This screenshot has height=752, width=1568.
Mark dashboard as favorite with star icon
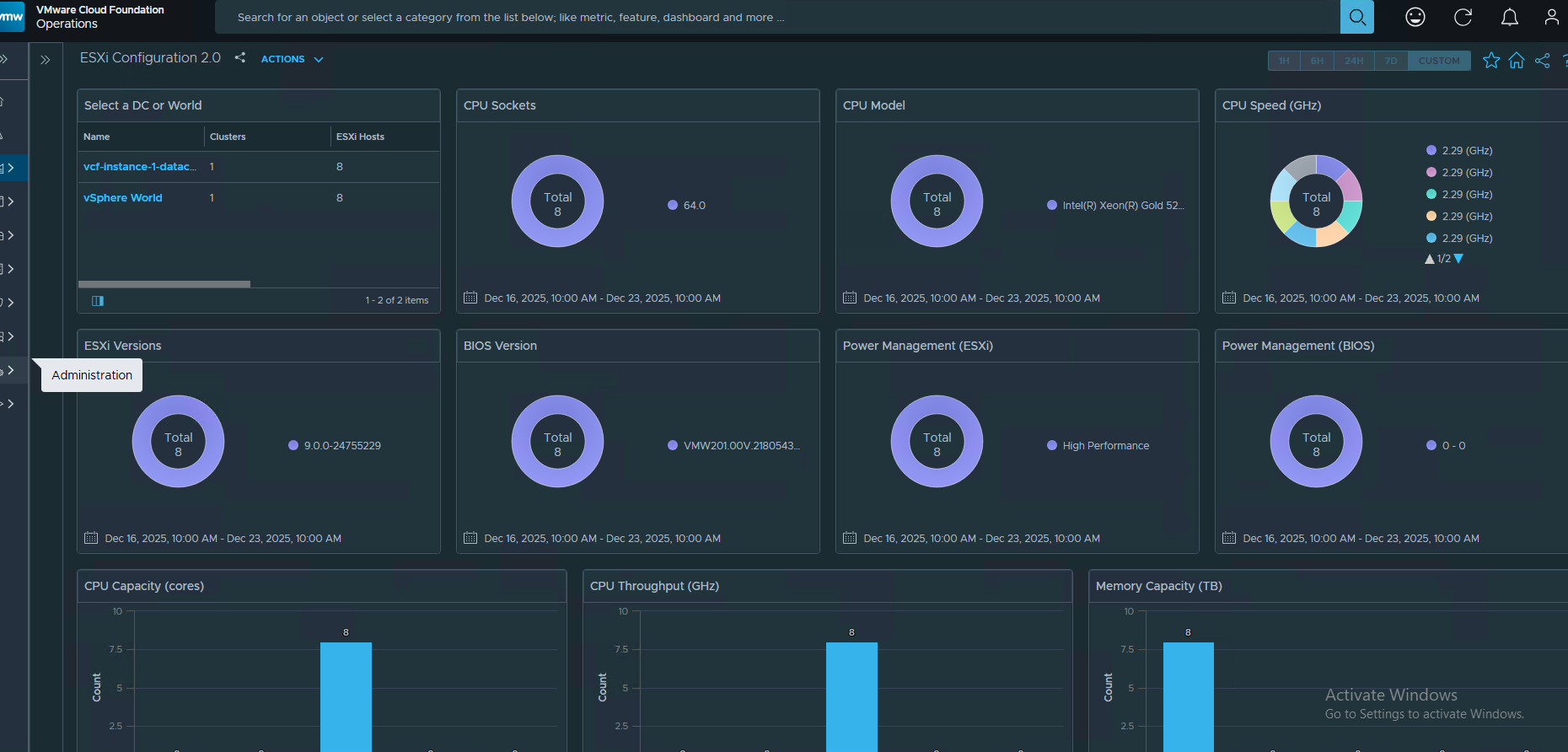click(1490, 61)
